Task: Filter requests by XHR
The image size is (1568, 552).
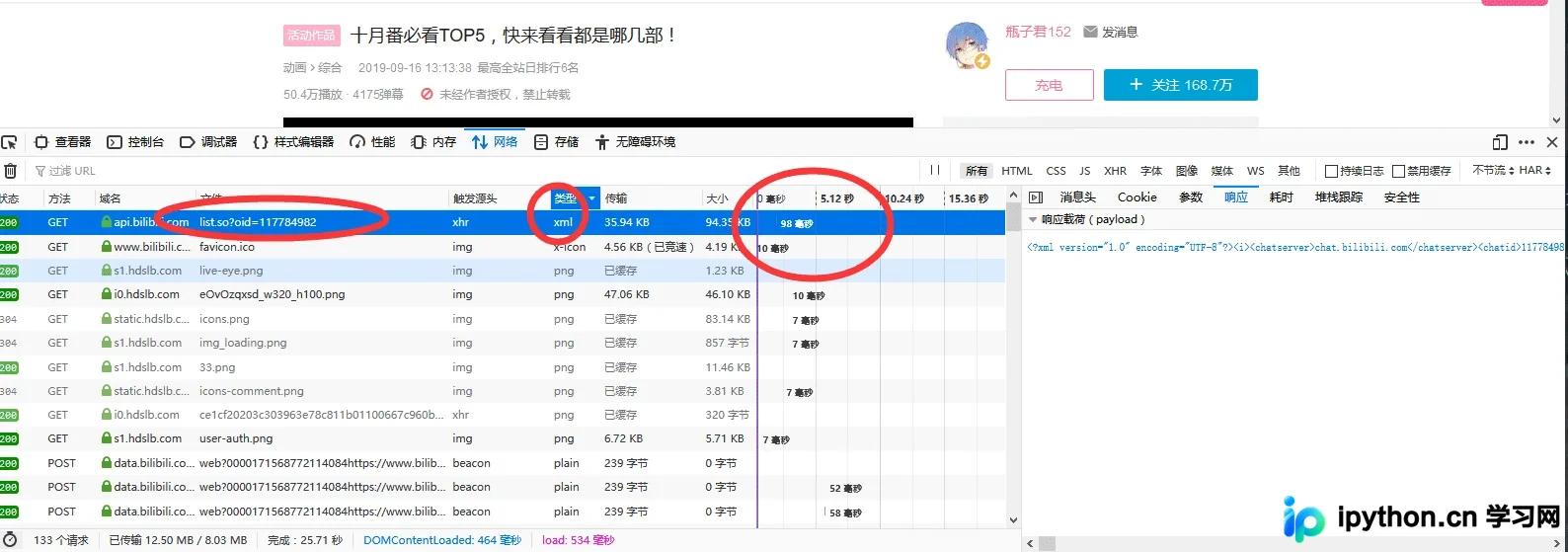Action: [1116, 171]
